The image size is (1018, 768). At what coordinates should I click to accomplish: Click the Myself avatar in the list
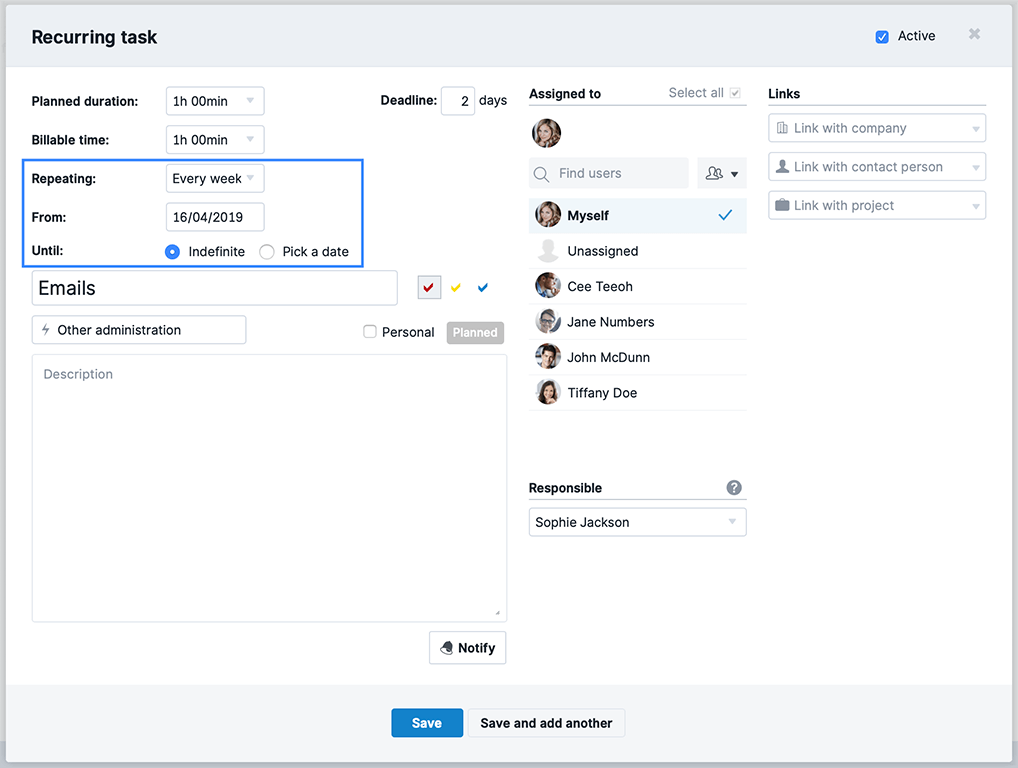pyautogui.click(x=548, y=214)
